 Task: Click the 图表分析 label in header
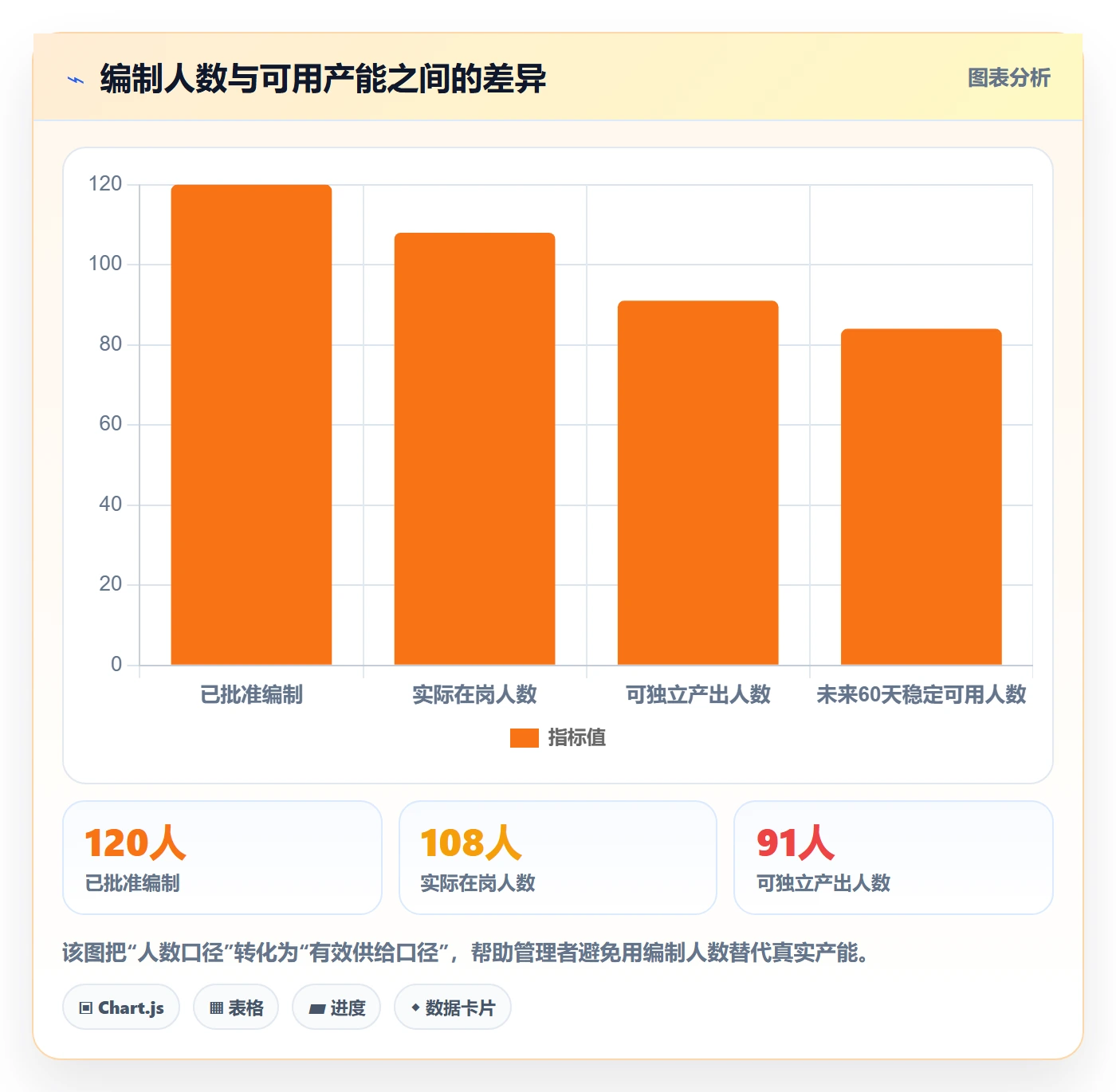point(1008,78)
